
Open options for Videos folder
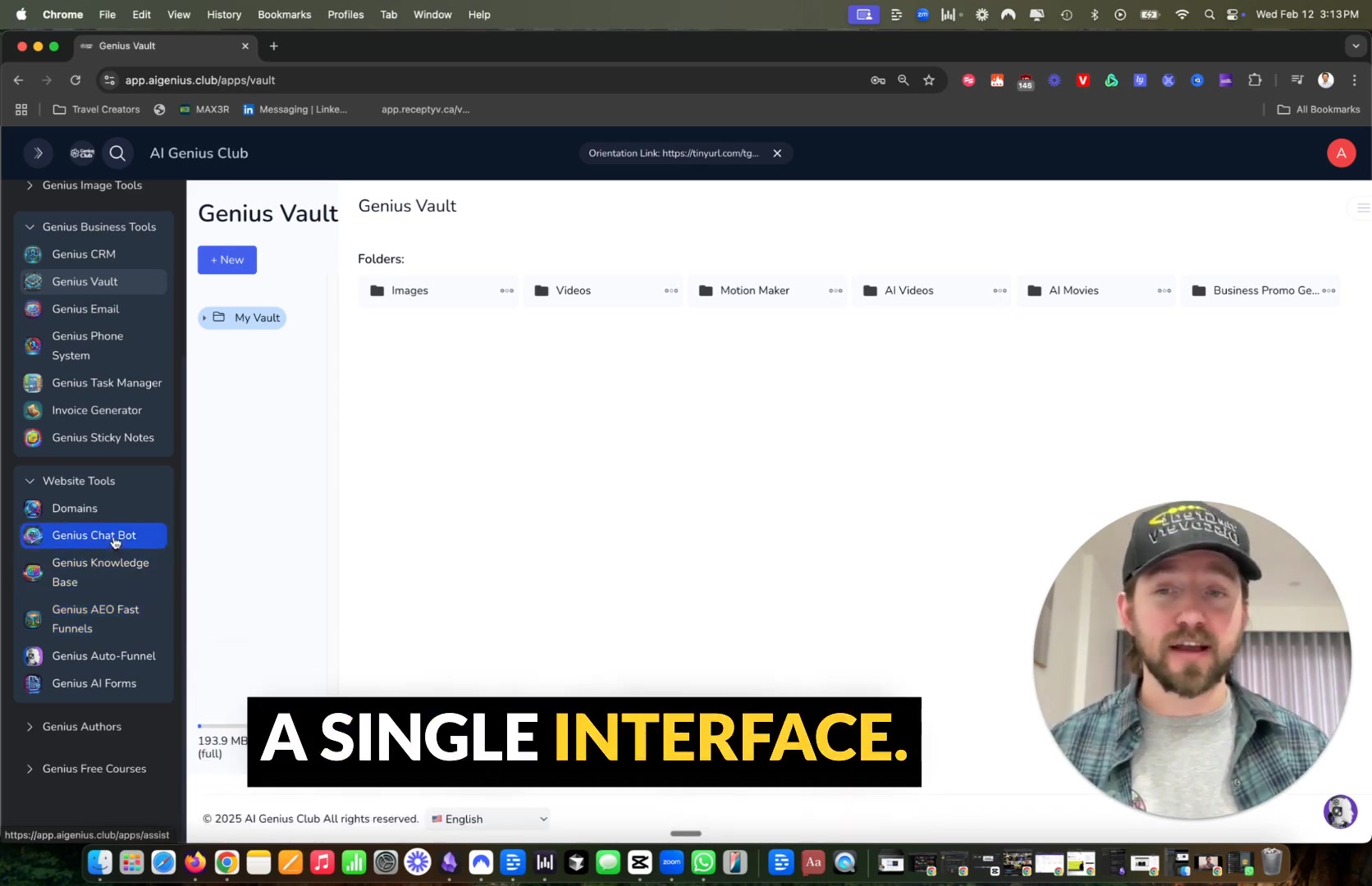pyautogui.click(x=671, y=290)
